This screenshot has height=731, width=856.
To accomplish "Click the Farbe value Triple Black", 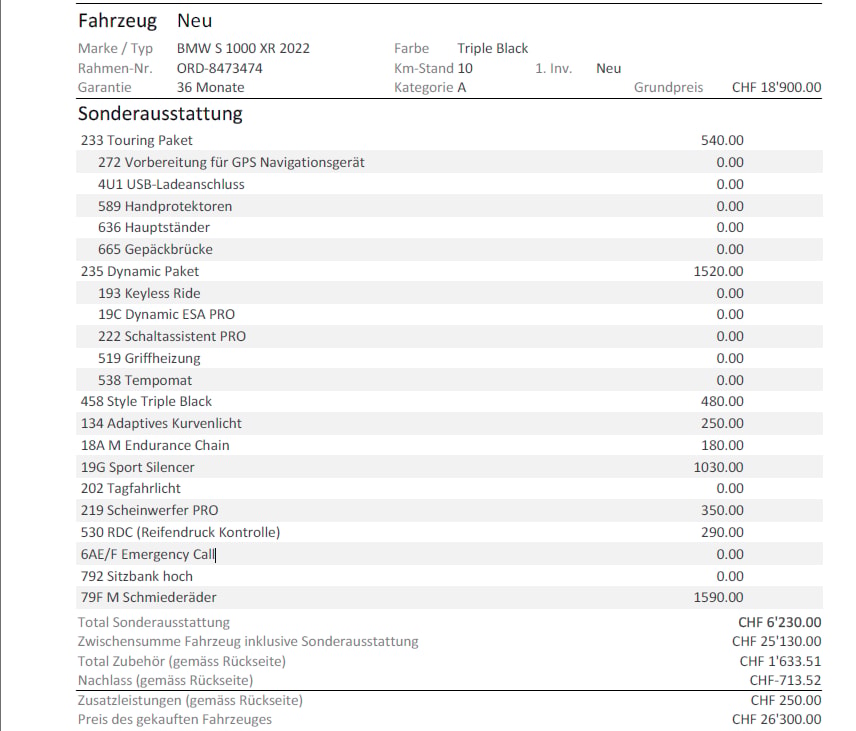I will point(492,48).
